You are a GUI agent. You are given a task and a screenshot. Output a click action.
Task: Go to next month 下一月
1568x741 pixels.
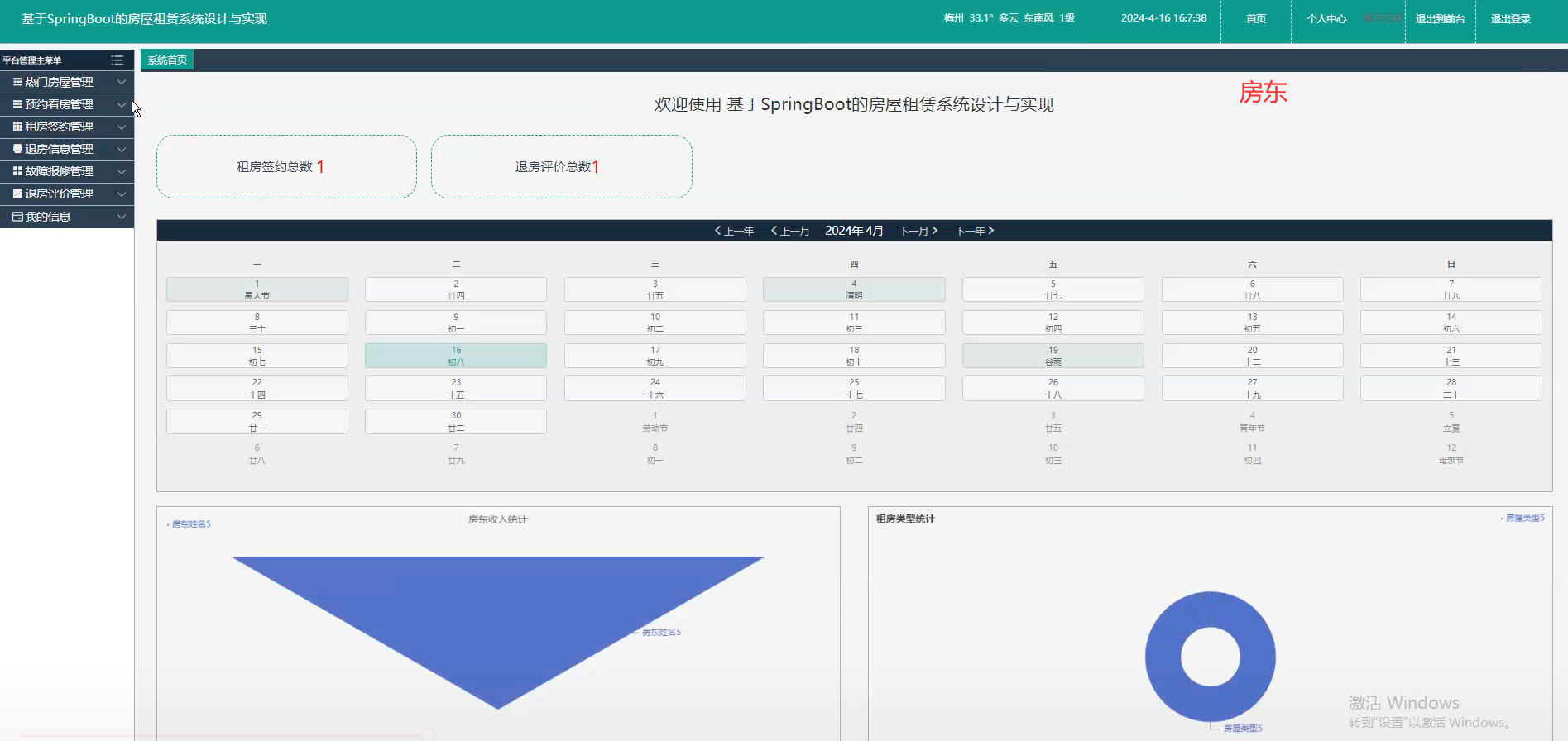(918, 231)
